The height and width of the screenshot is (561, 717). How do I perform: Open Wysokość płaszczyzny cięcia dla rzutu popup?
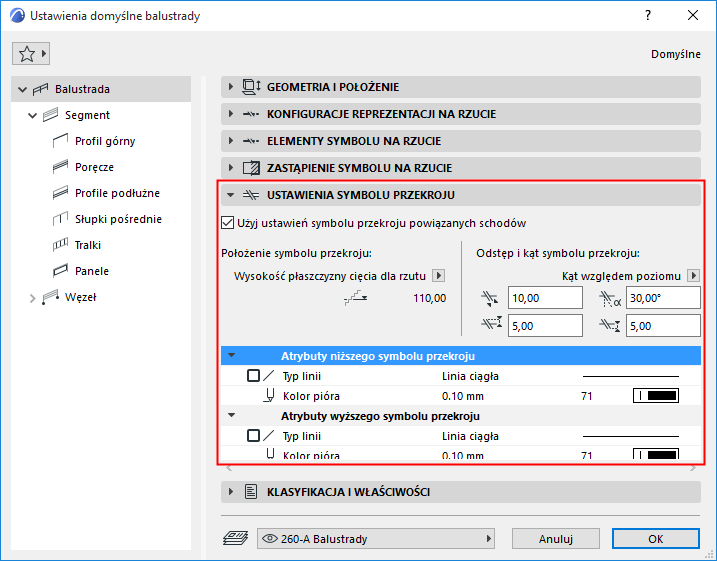(x=439, y=276)
